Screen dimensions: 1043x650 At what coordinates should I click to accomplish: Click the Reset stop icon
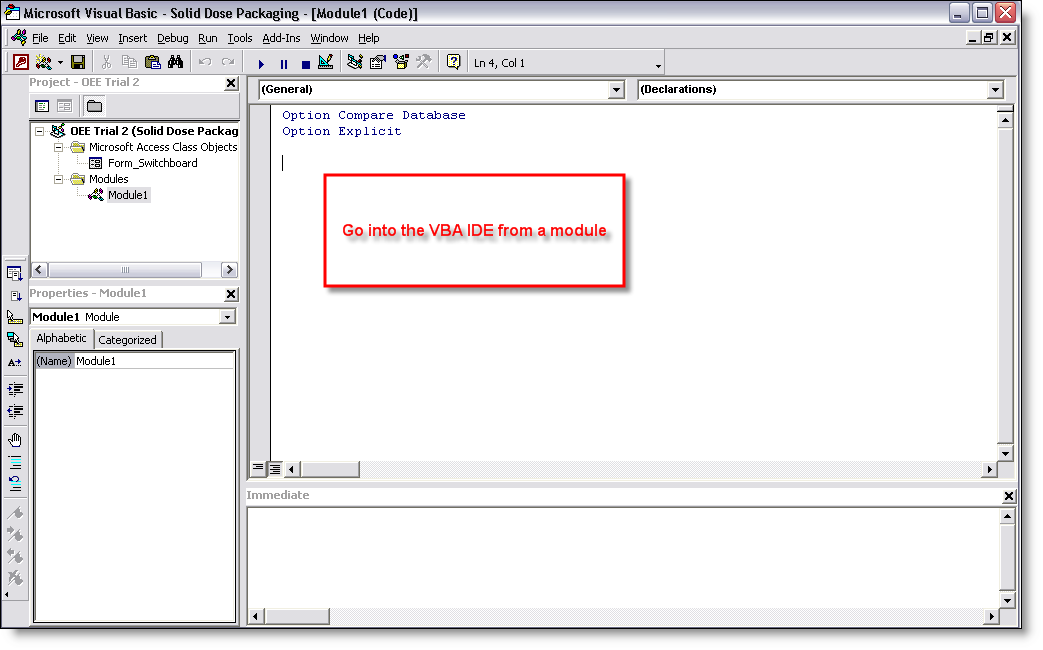pyautogui.click(x=306, y=64)
